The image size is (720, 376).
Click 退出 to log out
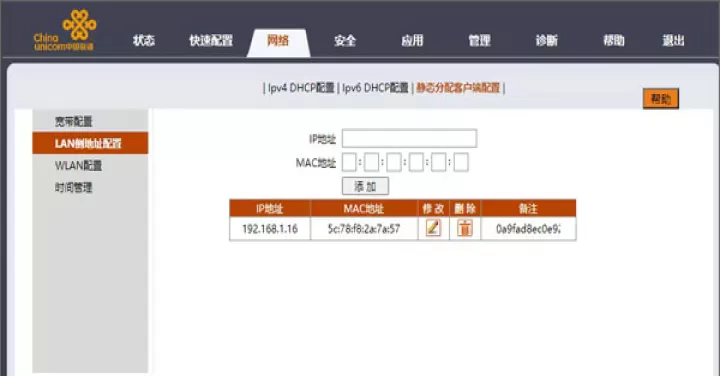pos(674,40)
